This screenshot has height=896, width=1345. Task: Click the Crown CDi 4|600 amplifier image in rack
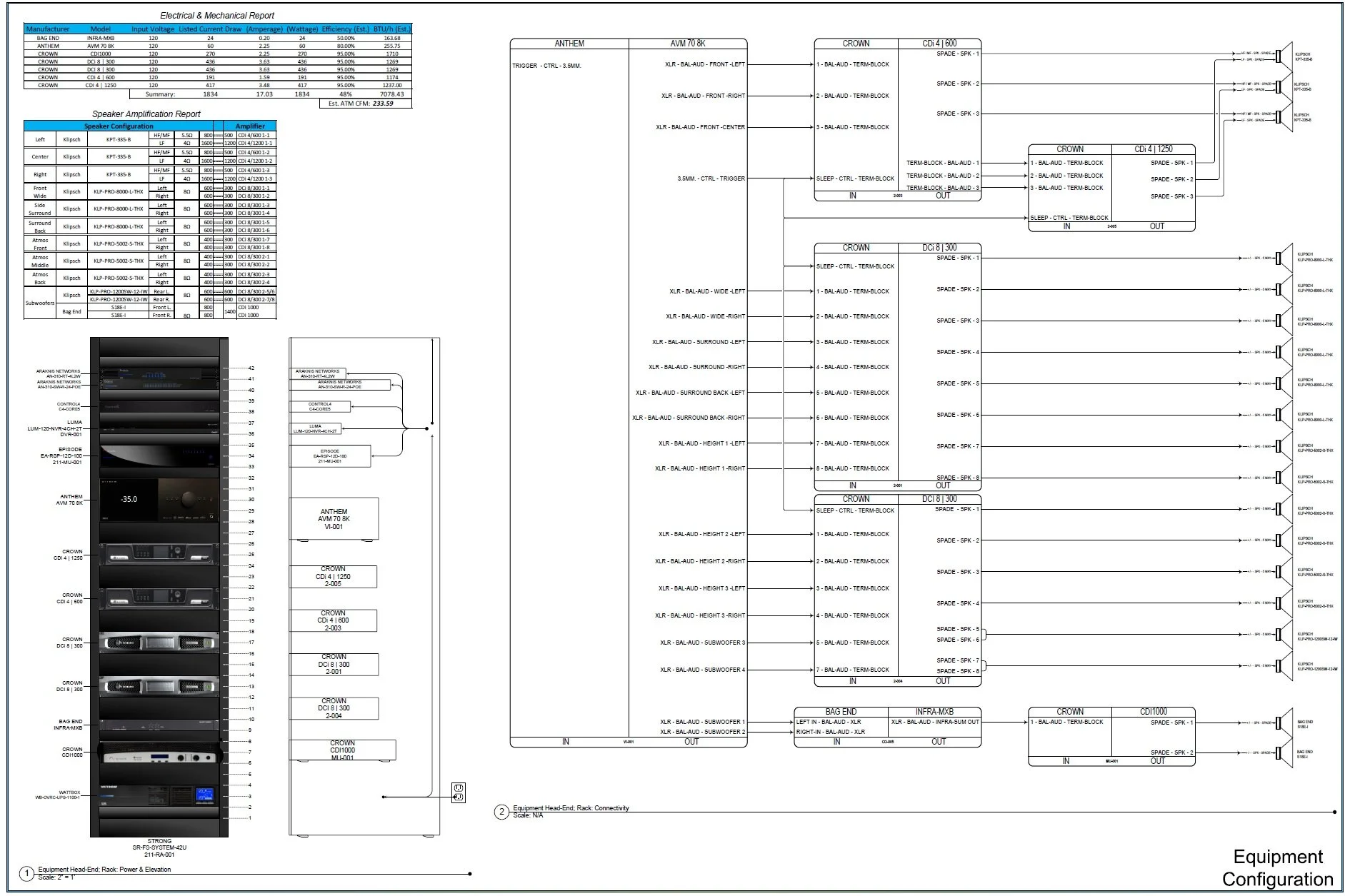coord(159,598)
